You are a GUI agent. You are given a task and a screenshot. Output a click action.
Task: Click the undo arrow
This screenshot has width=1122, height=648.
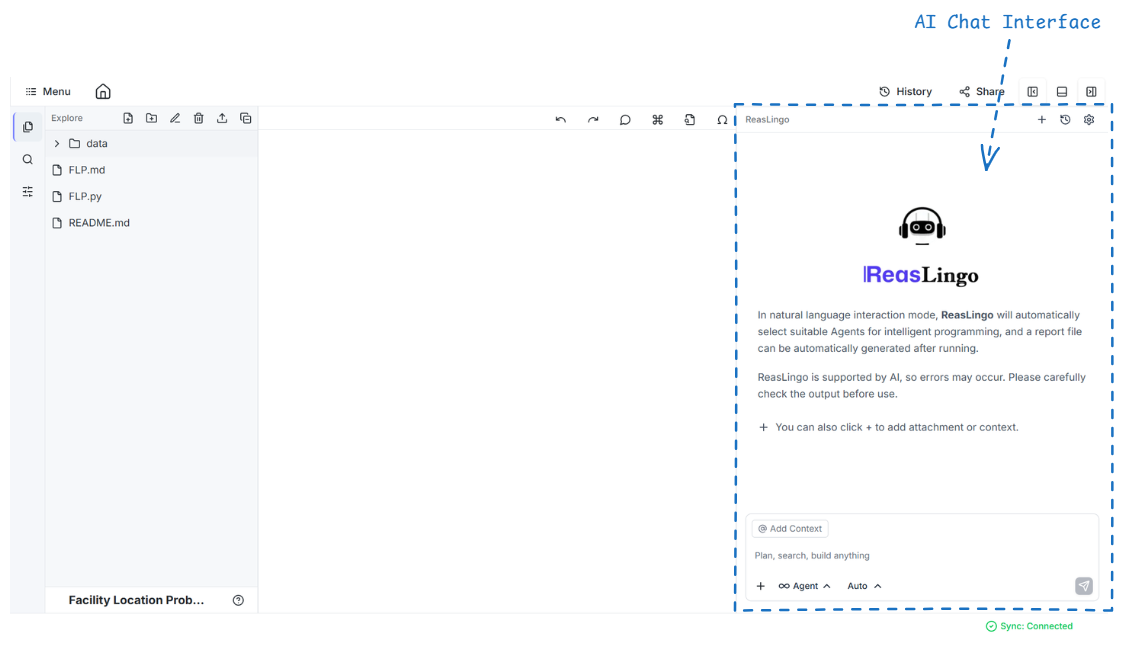point(560,119)
